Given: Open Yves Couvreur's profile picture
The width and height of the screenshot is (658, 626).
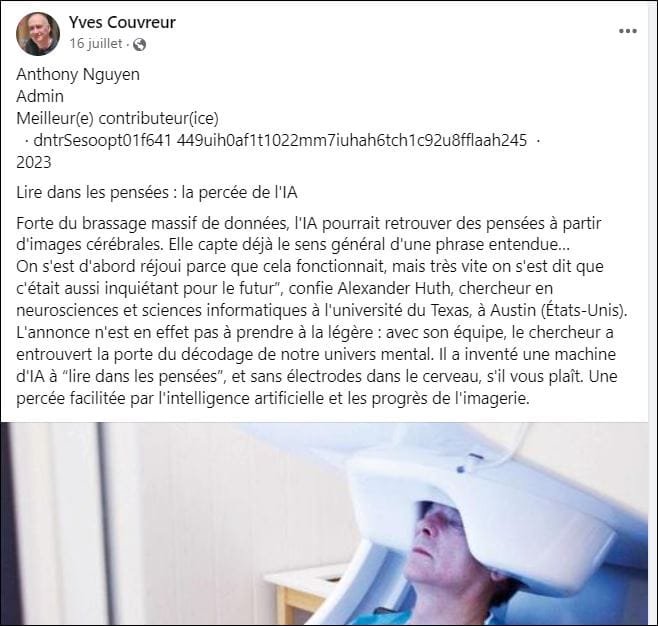Looking at the screenshot, I should pyautogui.click(x=38, y=34).
